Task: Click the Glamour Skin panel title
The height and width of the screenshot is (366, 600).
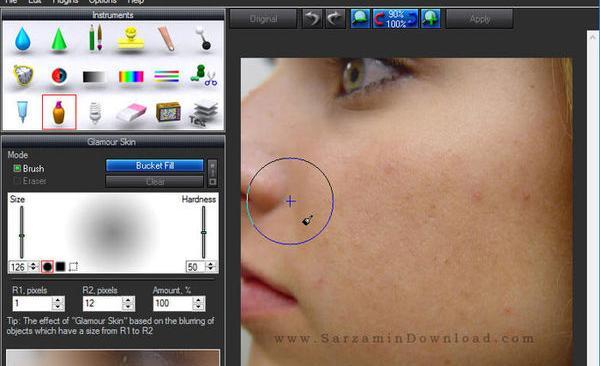Action: 111,142
